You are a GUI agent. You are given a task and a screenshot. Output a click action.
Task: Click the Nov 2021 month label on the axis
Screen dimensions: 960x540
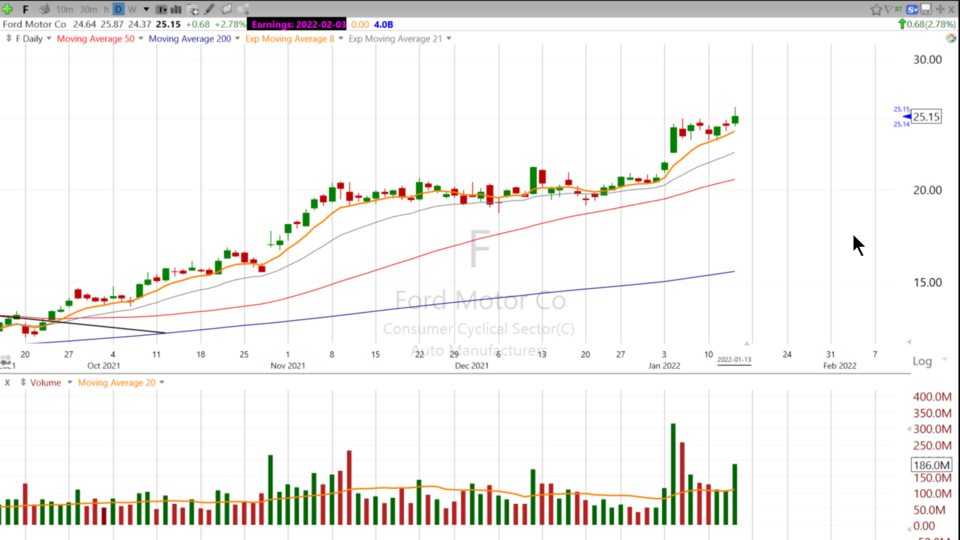(x=288, y=366)
